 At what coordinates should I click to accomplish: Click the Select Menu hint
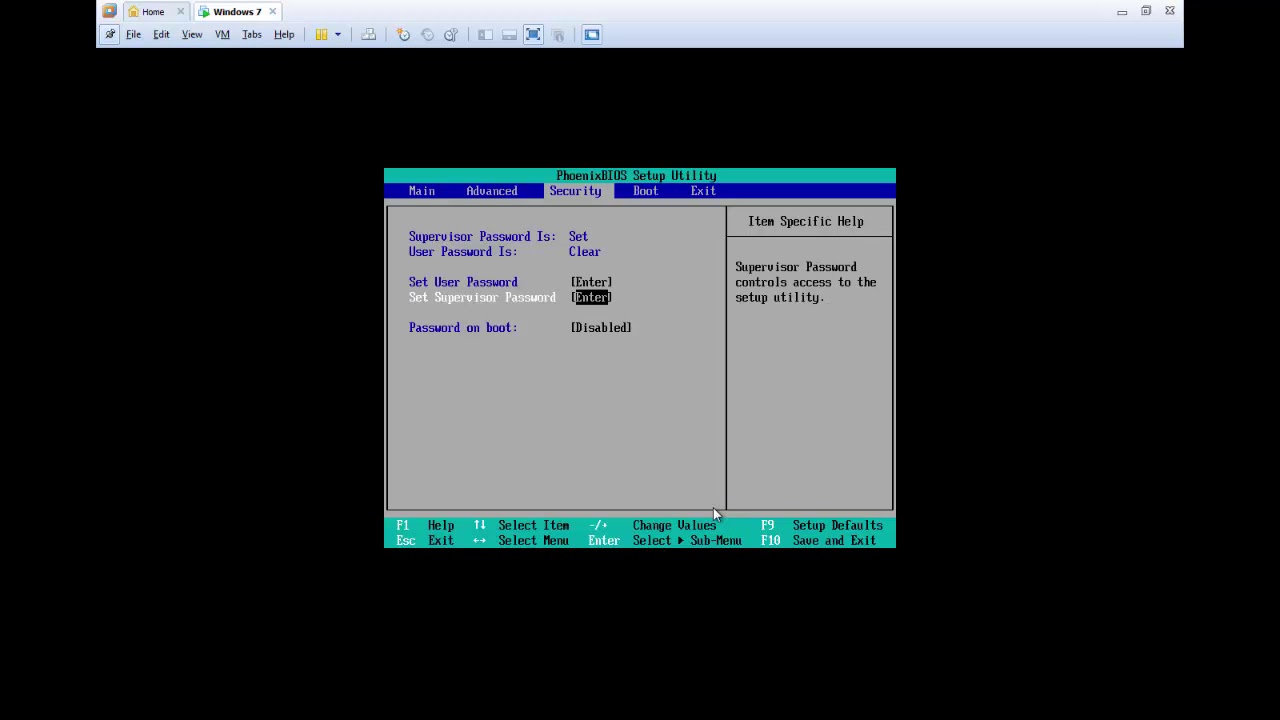click(521, 540)
